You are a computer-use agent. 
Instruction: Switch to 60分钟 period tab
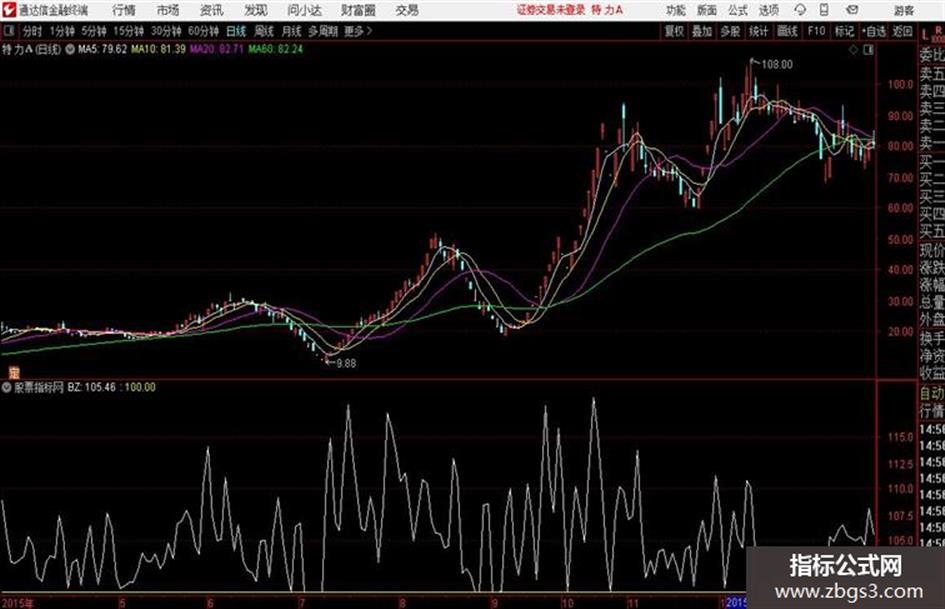203,31
